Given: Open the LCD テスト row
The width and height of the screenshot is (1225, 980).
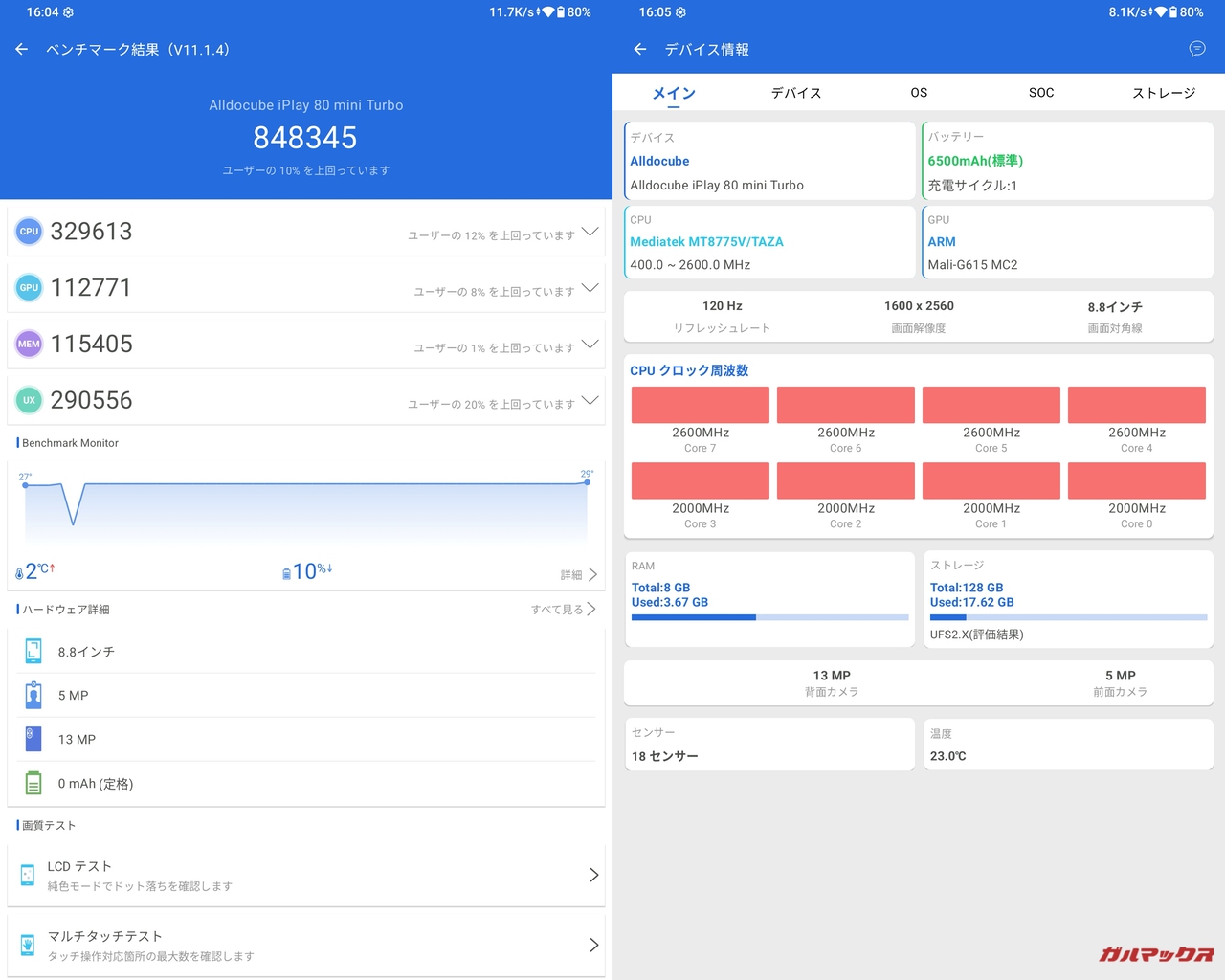Looking at the screenshot, I should point(306,875).
